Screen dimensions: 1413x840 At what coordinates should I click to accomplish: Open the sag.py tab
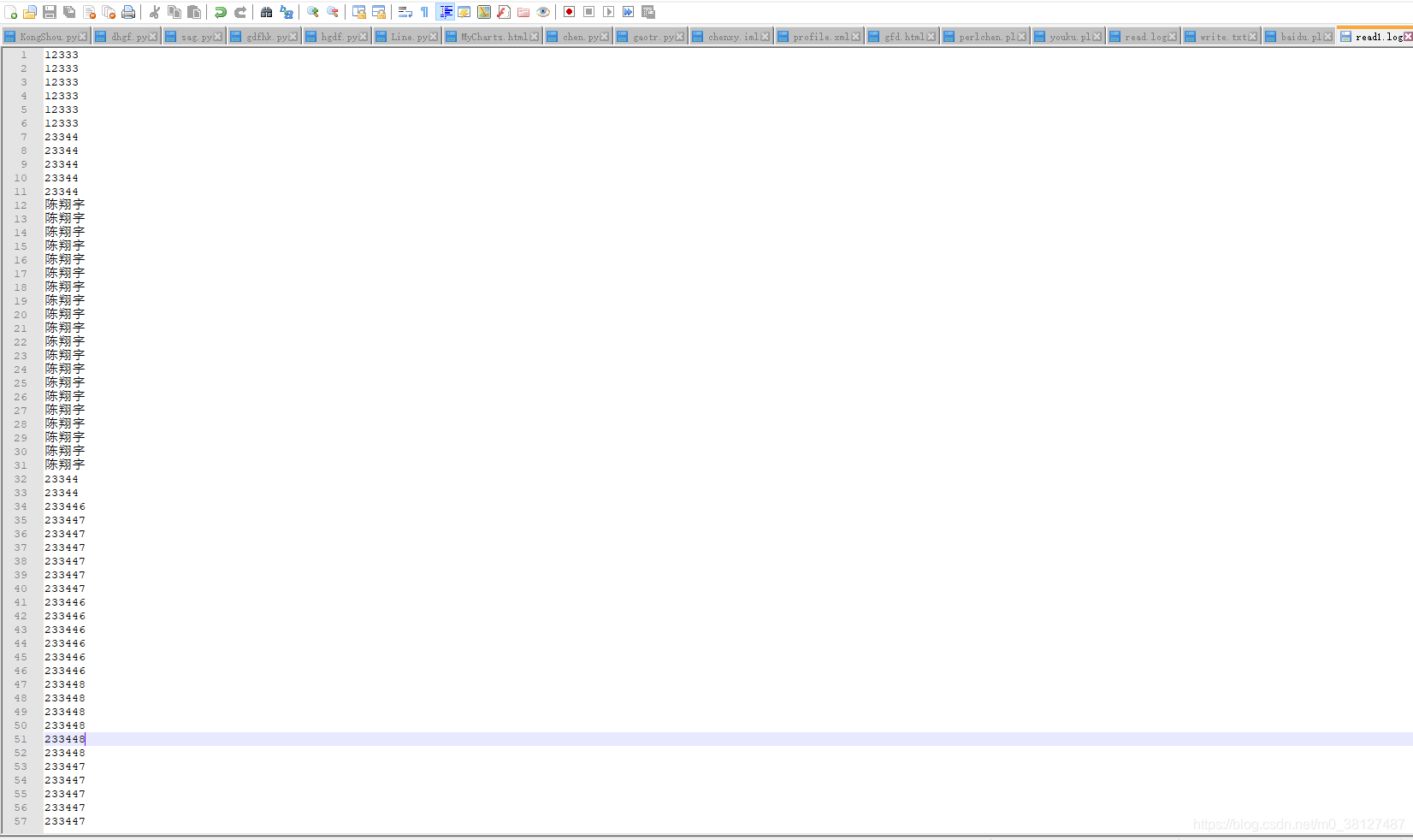pos(194,37)
